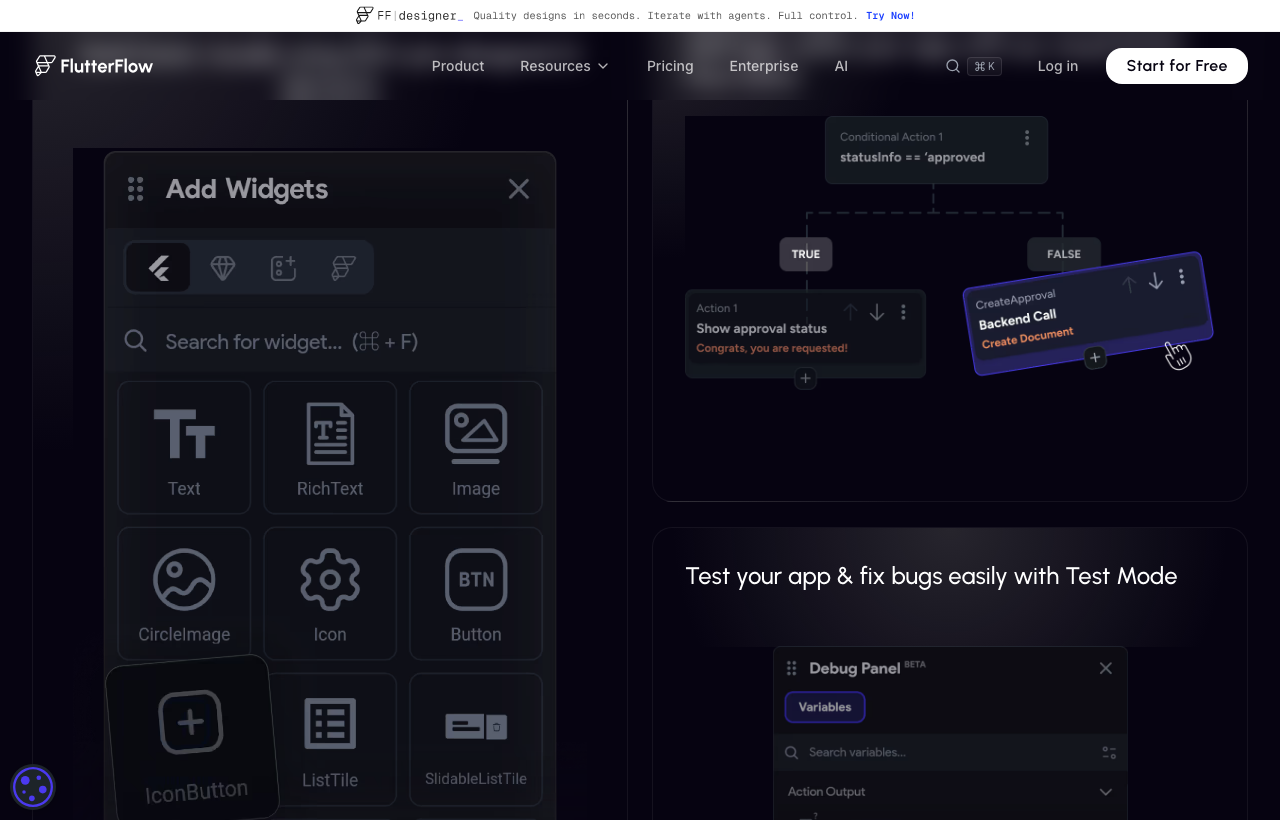Click the Try Now! banner link
The width and height of the screenshot is (1280, 820).
[890, 15]
